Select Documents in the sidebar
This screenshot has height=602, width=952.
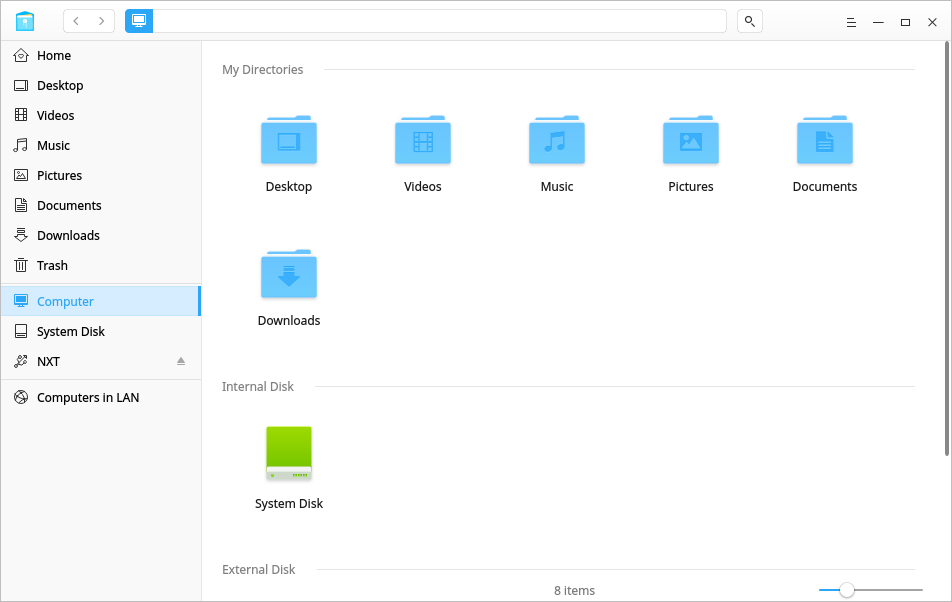[101, 206]
